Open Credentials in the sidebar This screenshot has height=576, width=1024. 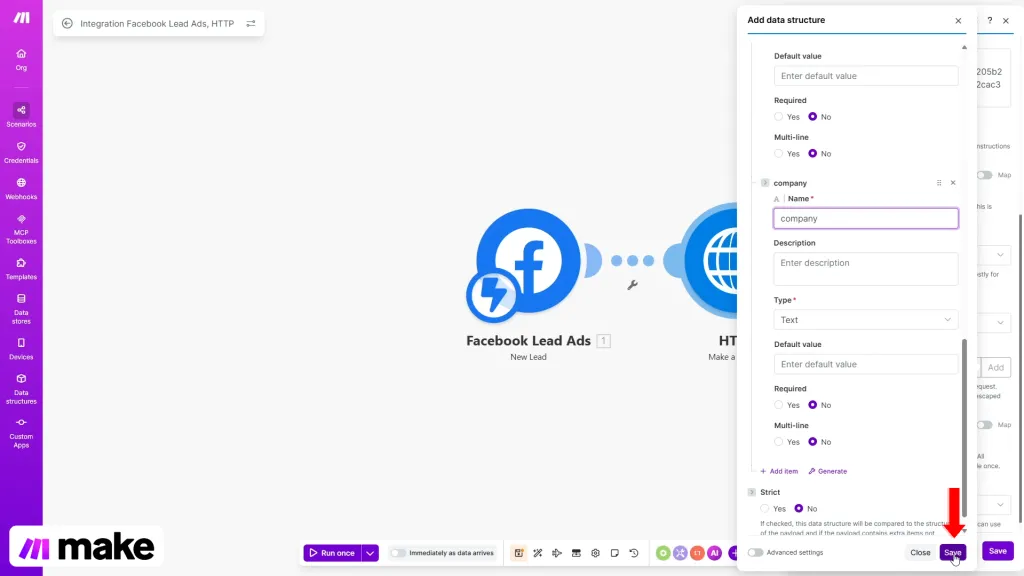[21, 152]
